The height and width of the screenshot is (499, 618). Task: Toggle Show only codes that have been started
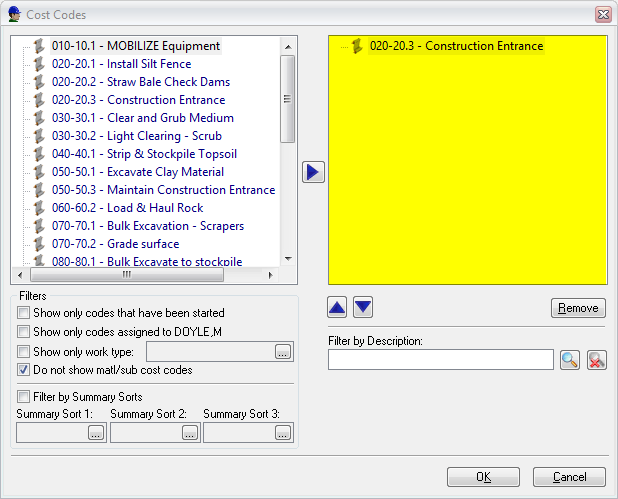click(23, 313)
